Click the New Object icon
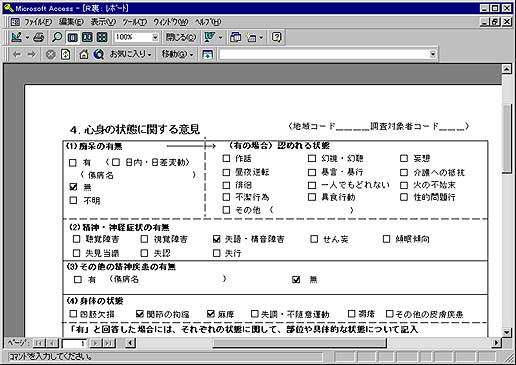This screenshot has width=516, height=365. (251, 37)
